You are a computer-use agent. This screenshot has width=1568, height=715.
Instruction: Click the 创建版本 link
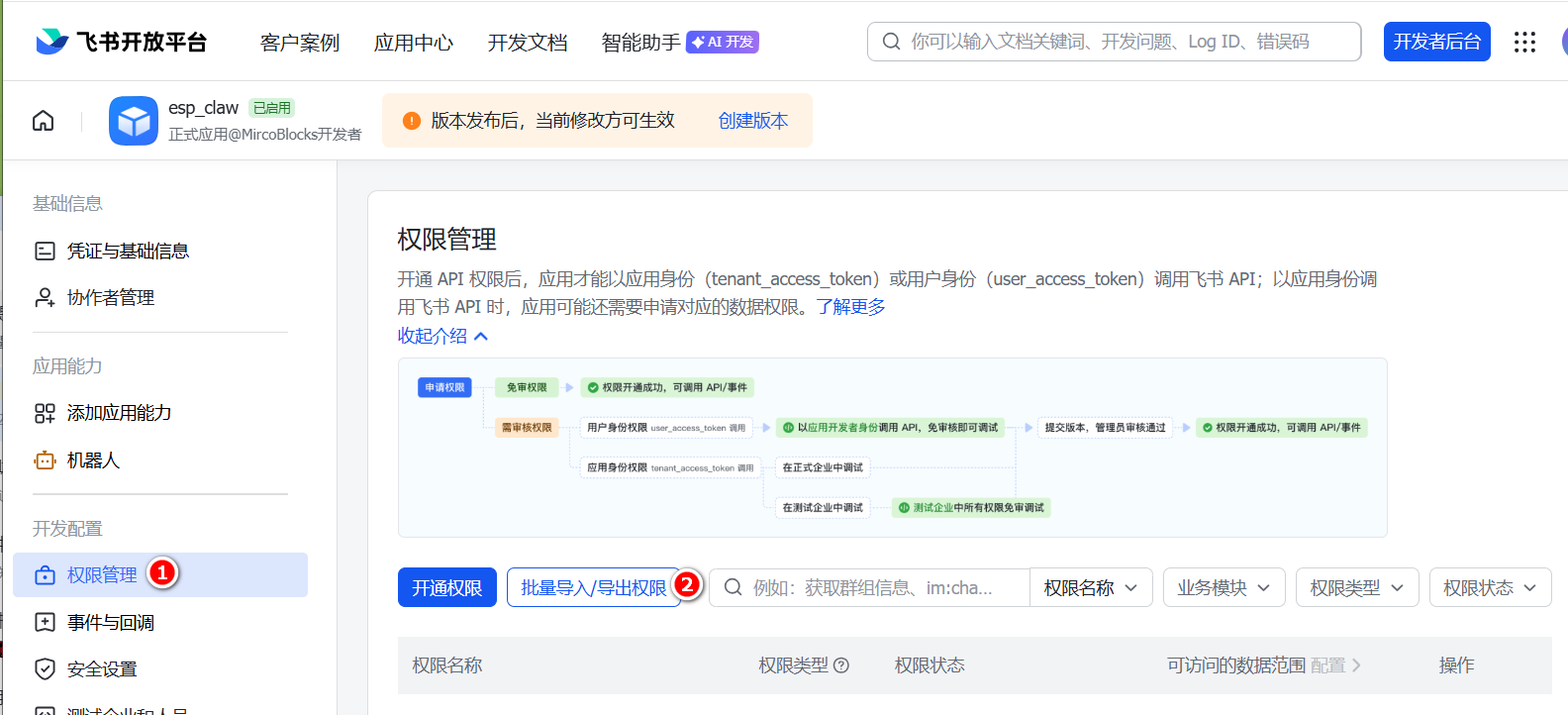(753, 121)
